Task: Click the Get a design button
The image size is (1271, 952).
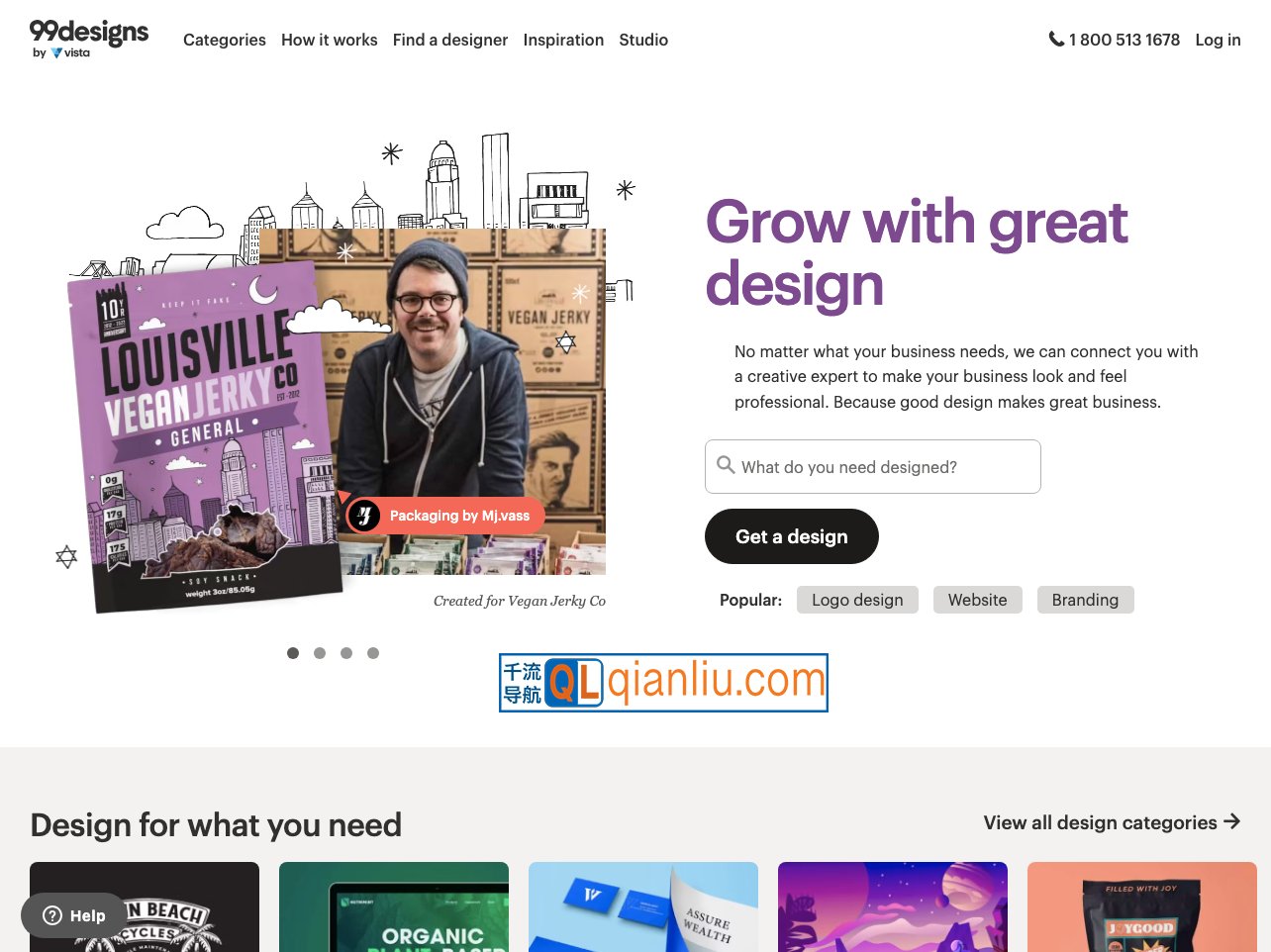Action: click(x=792, y=536)
